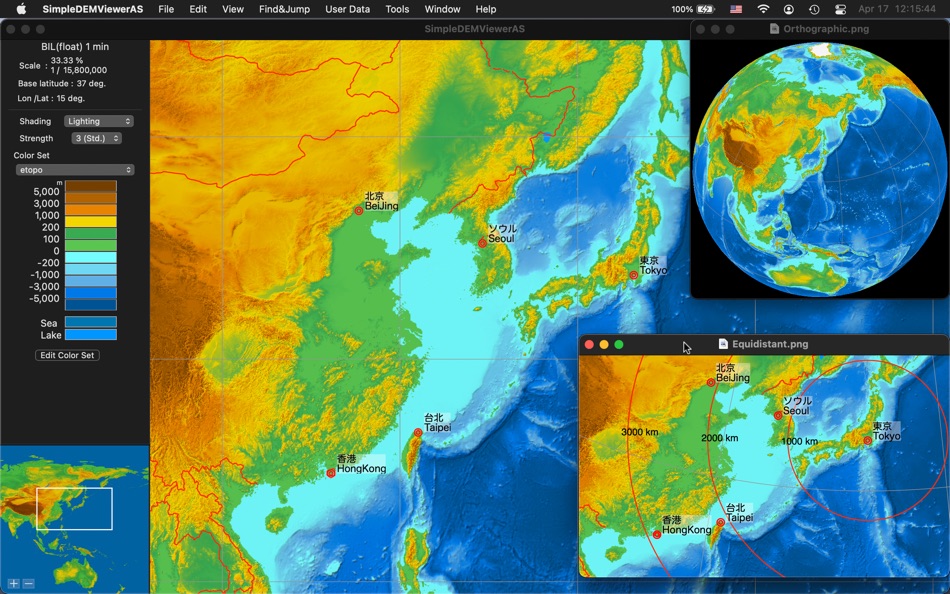
Task: Open the Help menu
Action: tap(486, 9)
